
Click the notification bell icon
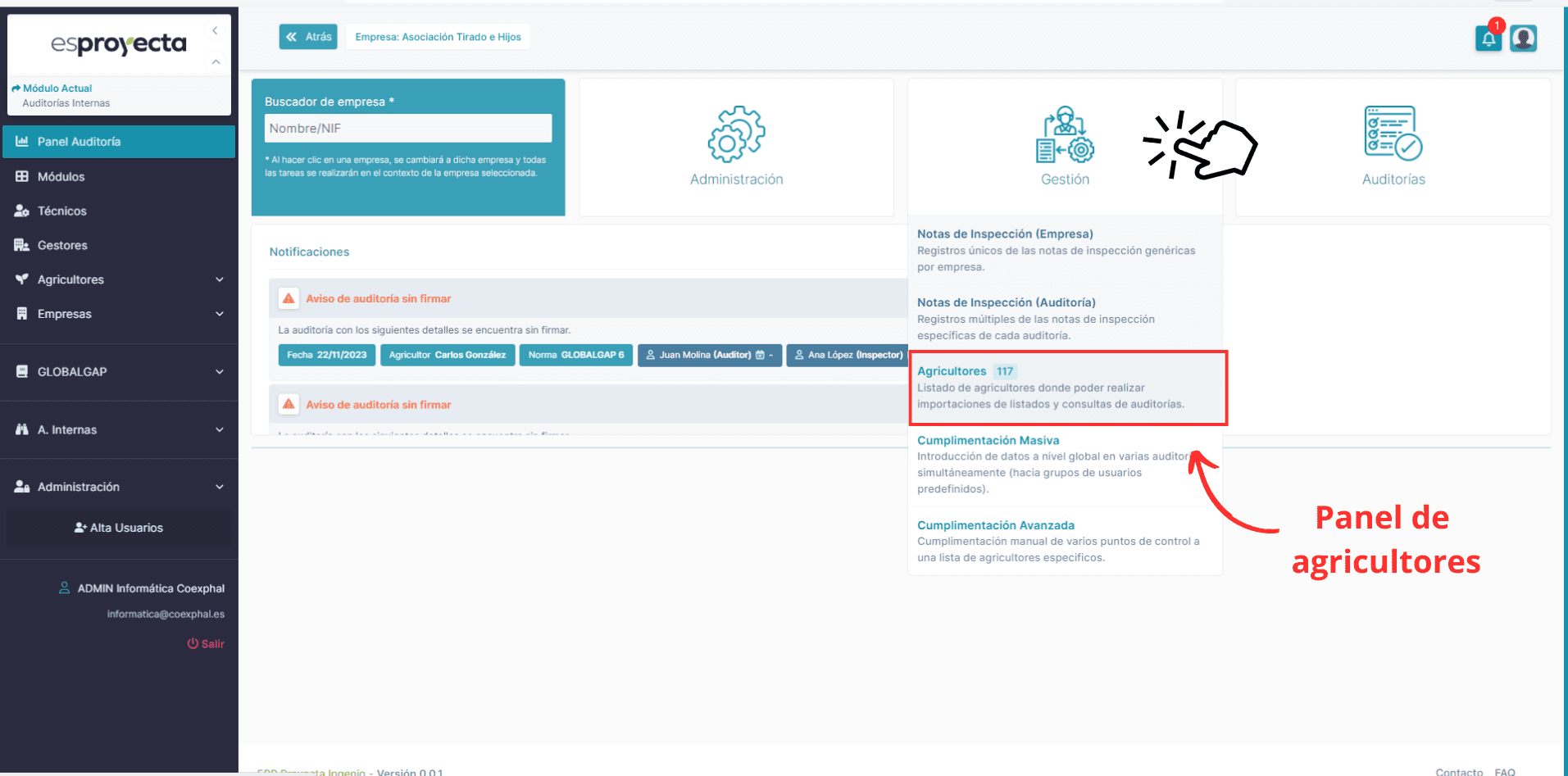click(x=1488, y=39)
